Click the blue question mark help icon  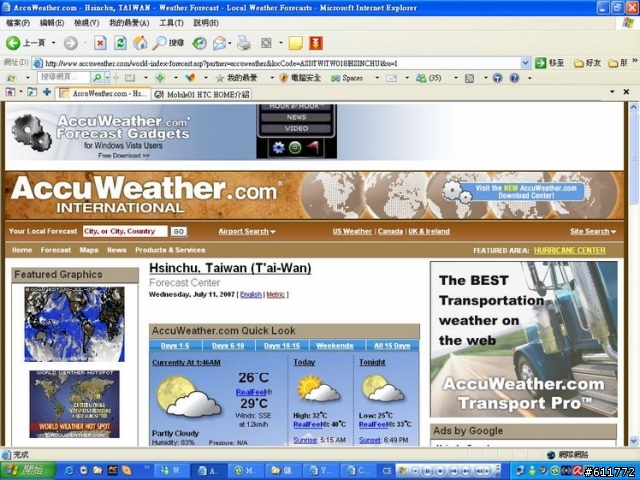514,78
